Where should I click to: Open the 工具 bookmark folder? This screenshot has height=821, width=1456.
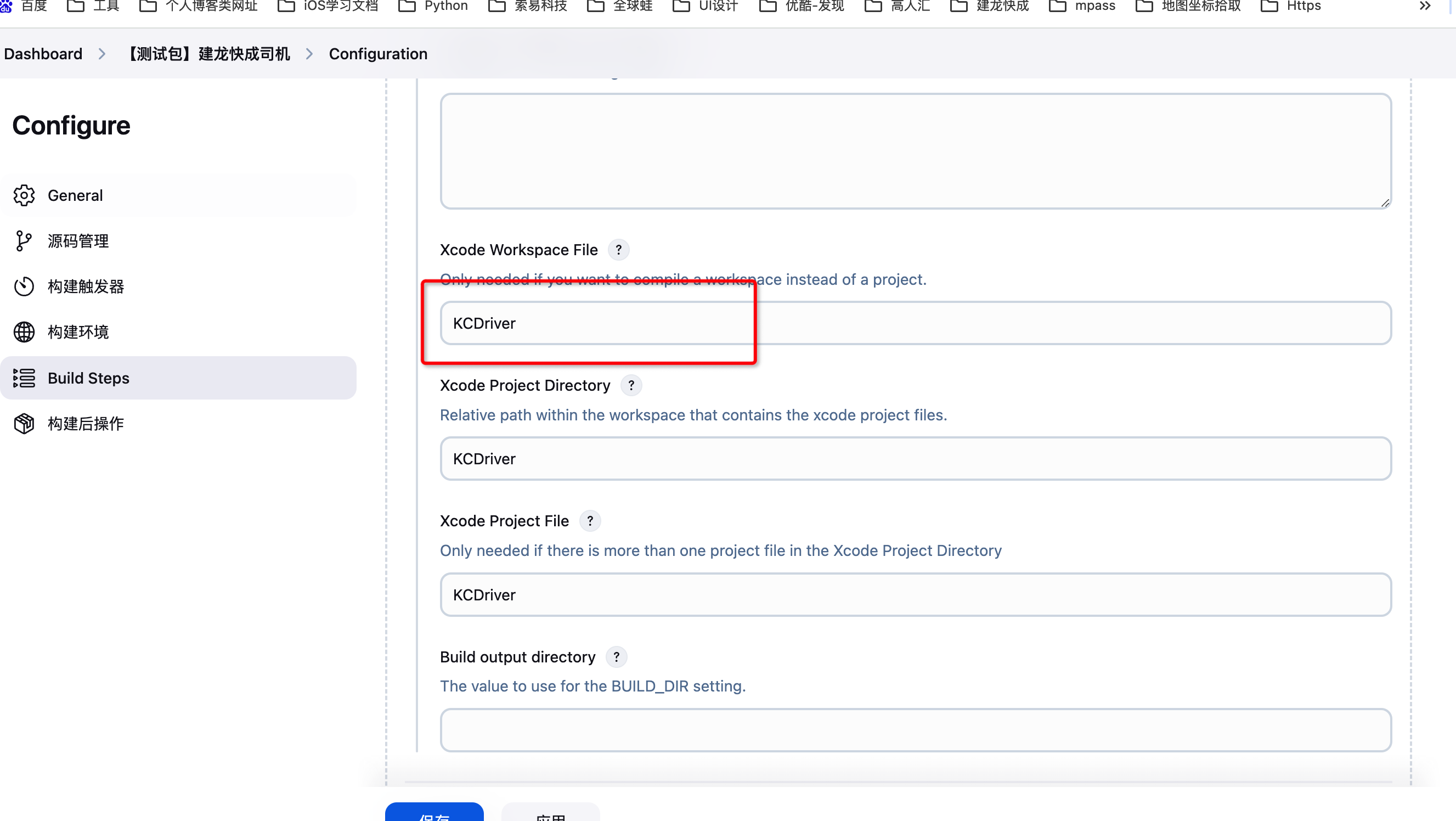93,6
